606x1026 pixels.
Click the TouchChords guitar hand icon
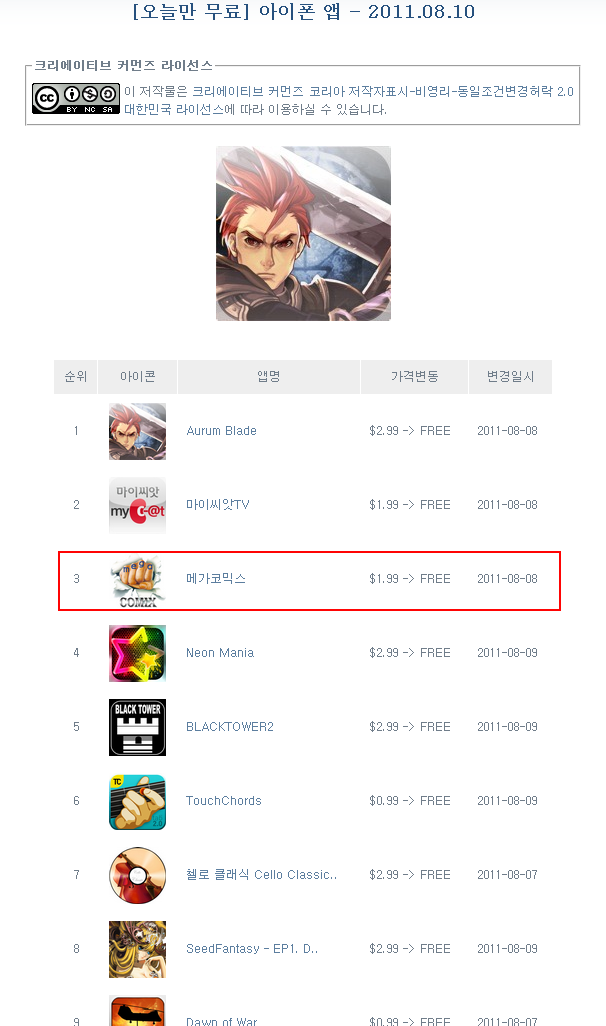pos(137,801)
